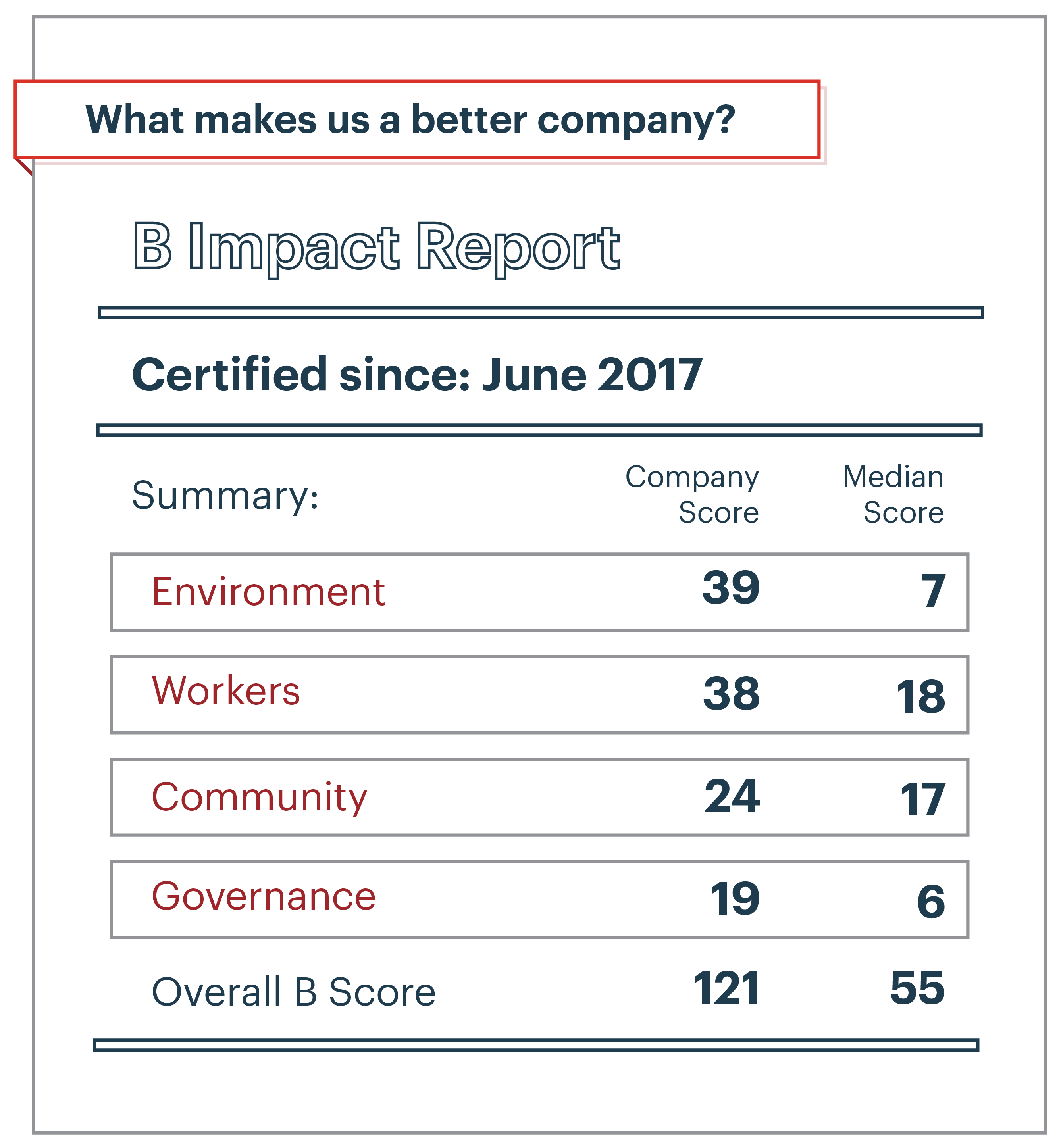The image size is (1059, 1148).
Task: Click Workers company score 38
Action: (732, 694)
